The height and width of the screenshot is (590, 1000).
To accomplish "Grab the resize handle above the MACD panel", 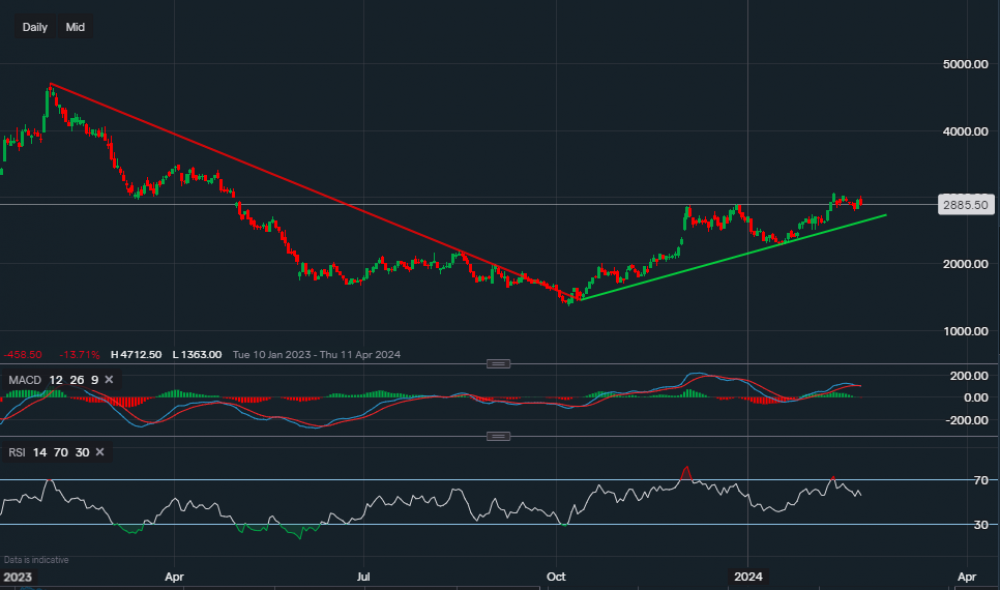I will click(x=498, y=363).
